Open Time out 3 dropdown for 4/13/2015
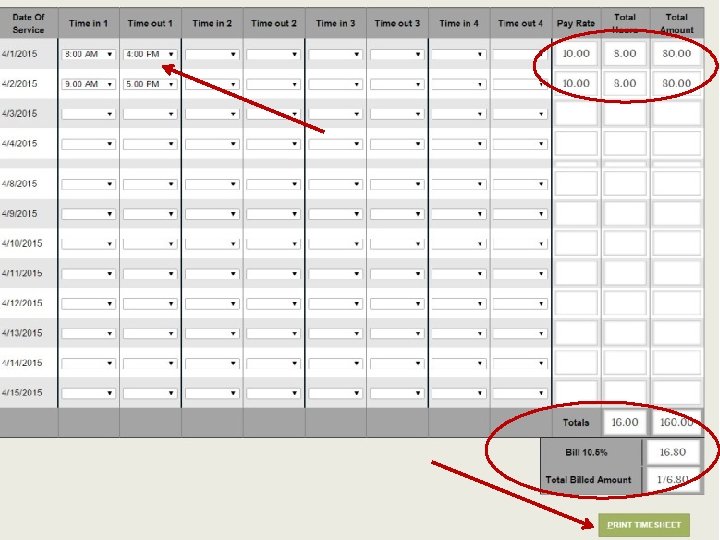Viewport: 720px width, 540px height. (x=397, y=333)
